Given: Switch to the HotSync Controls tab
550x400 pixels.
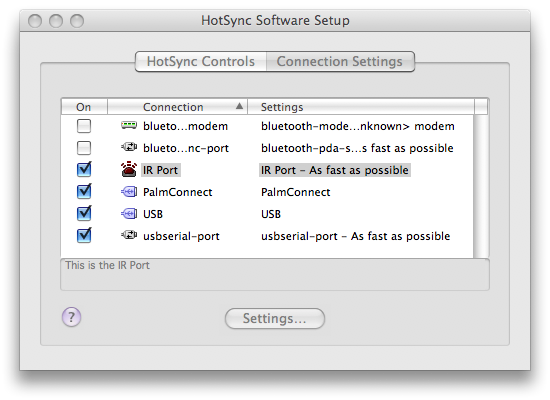Looking at the screenshot, I should pos(201,61).
